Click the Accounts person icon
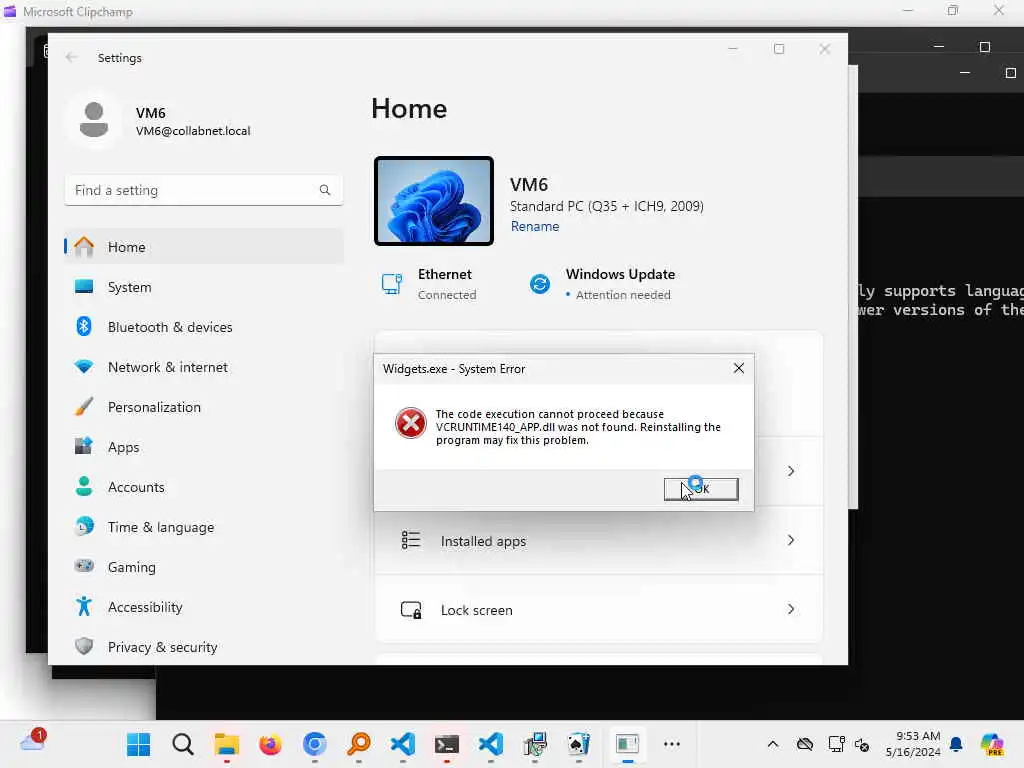 84,486
